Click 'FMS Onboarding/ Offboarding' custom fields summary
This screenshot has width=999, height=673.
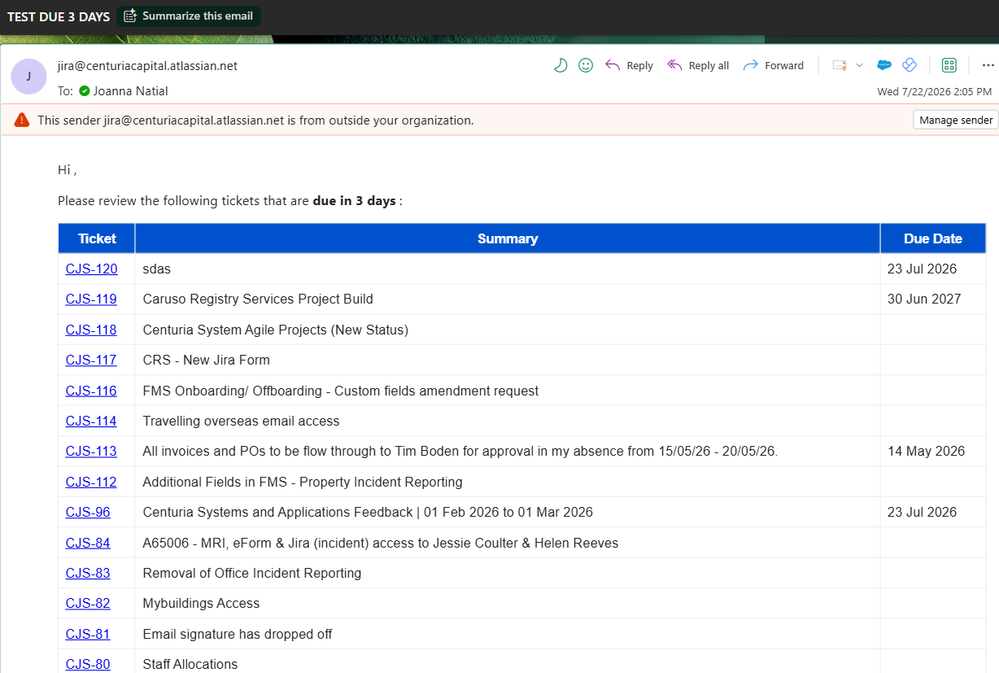pos(340,391)
